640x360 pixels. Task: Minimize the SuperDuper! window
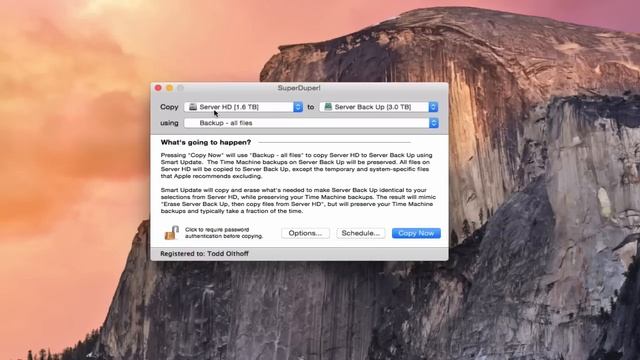click(169, 88)
